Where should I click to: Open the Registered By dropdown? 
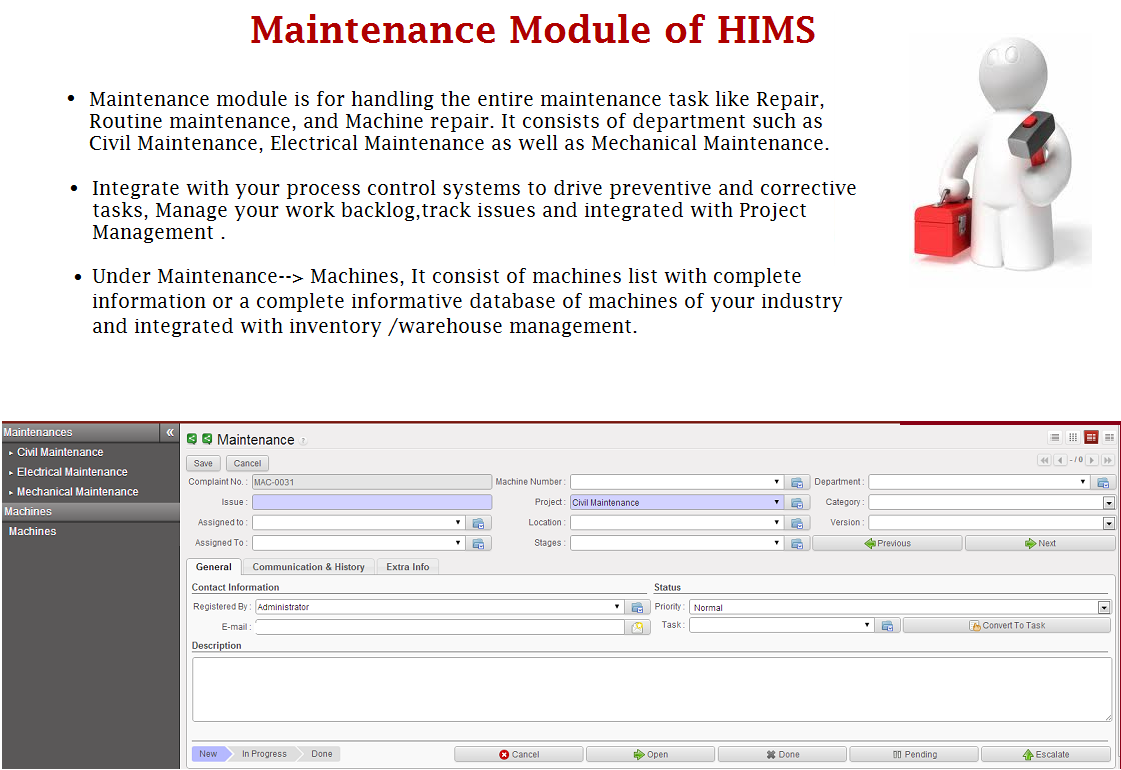tap(617, 606)
